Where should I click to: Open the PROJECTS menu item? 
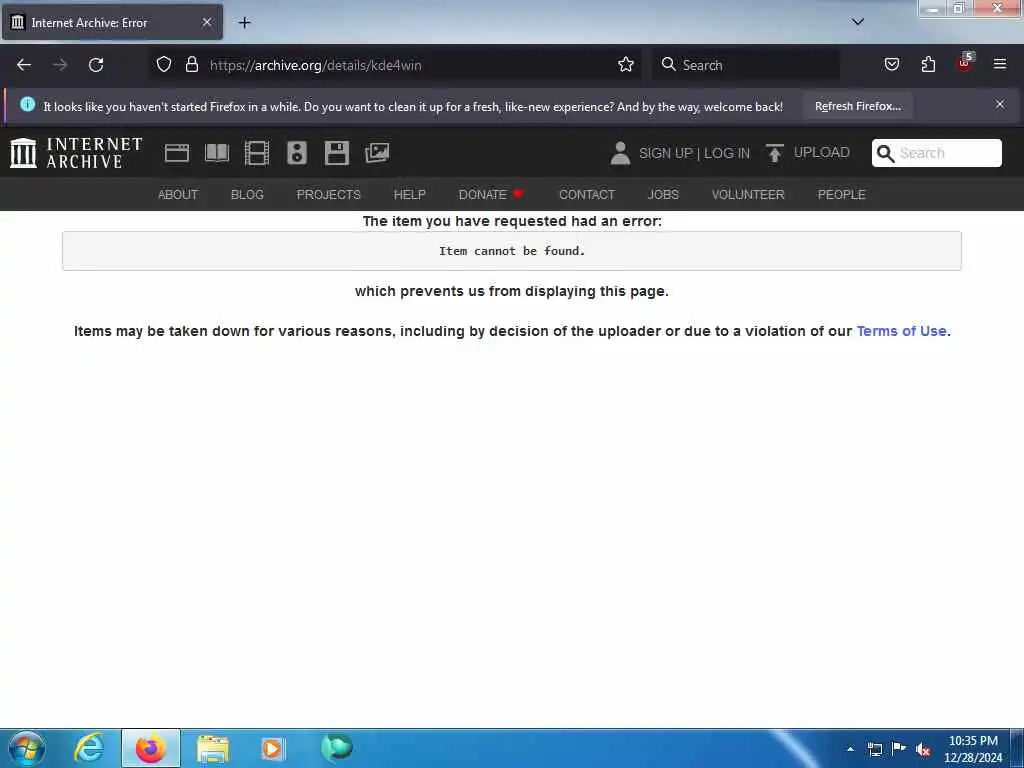coord(328,195)
